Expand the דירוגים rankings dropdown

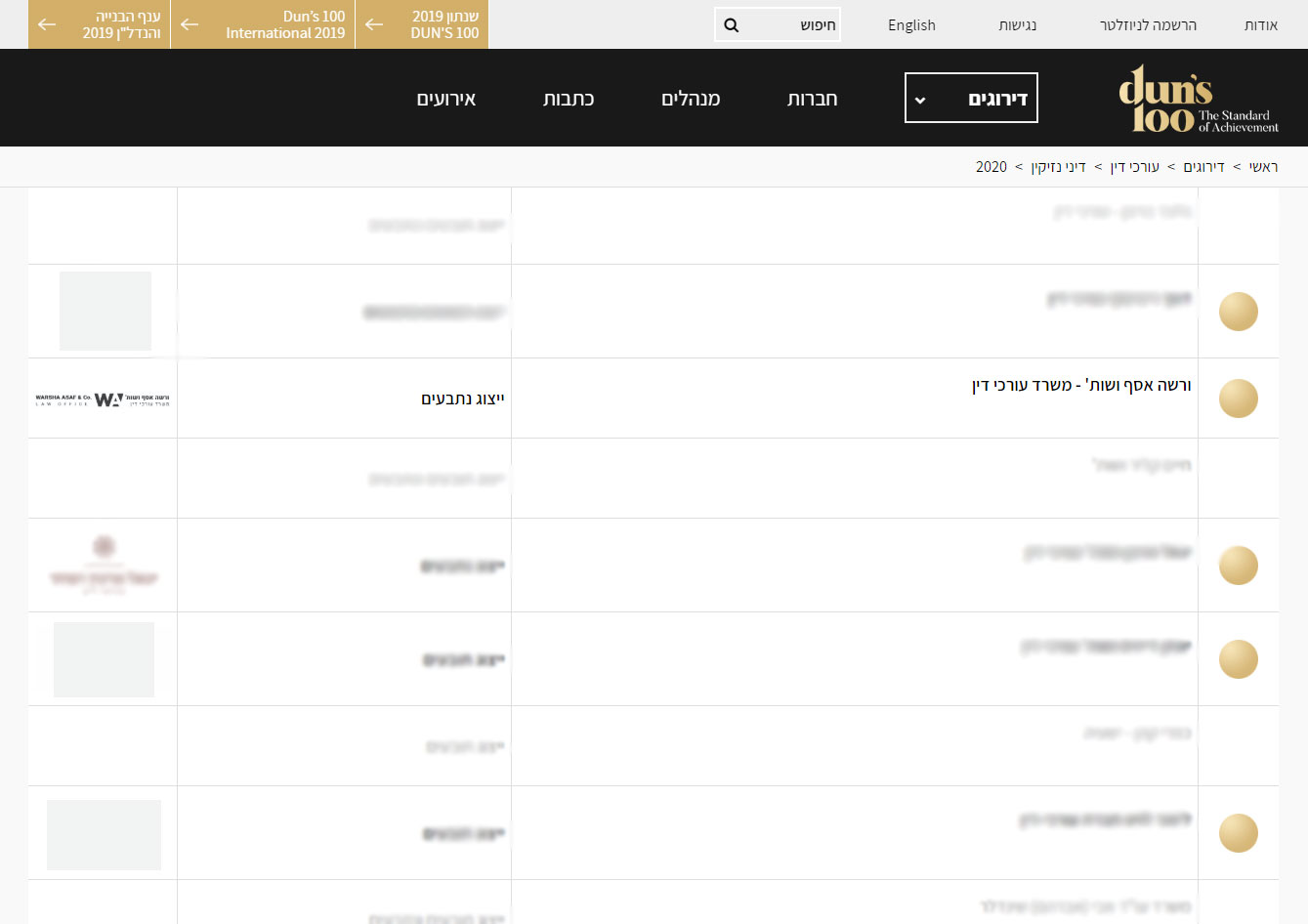pos(971,98)
